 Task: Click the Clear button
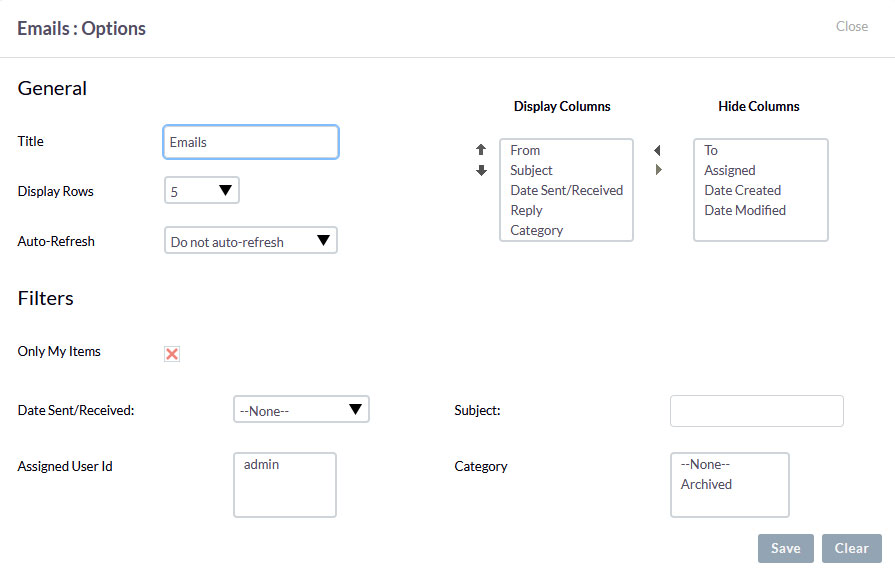point(851,548)
